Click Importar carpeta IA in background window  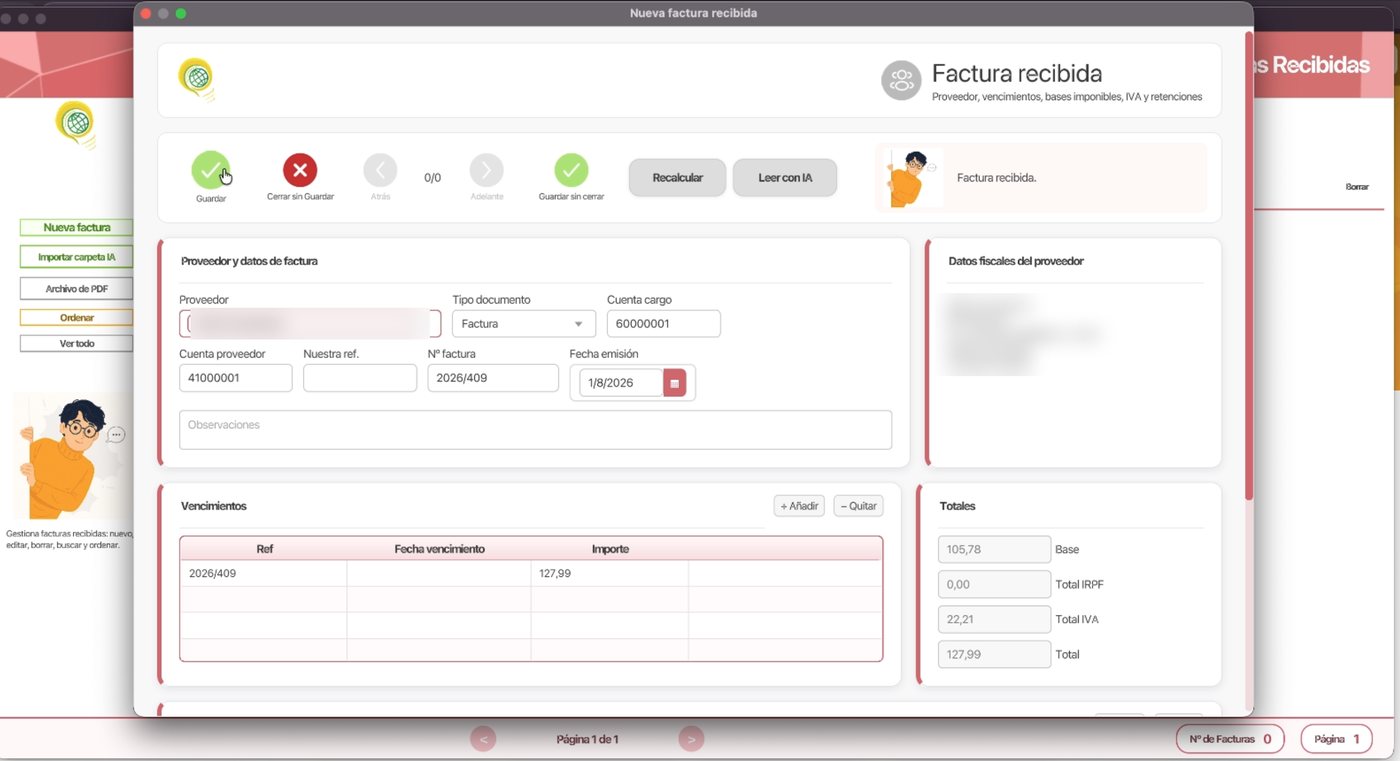click(76, 257)
